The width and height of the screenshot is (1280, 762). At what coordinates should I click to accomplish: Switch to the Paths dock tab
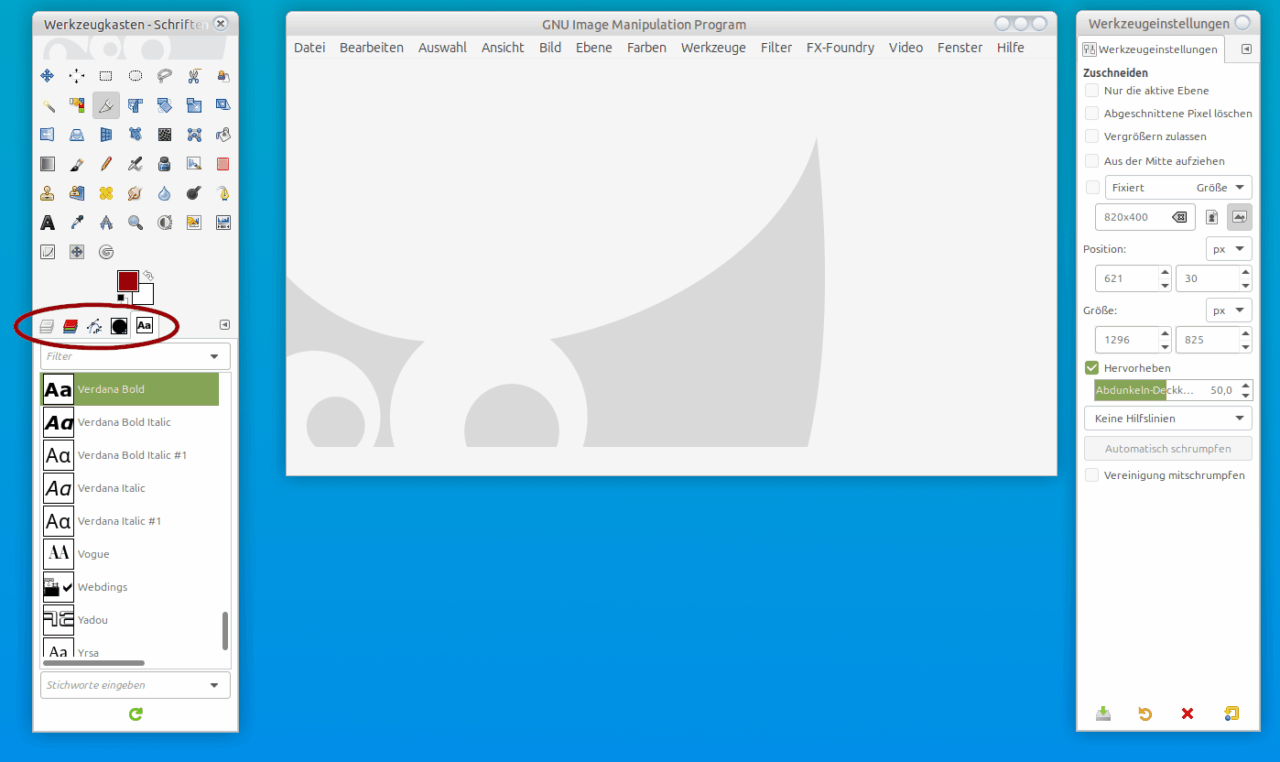point(94,326)
